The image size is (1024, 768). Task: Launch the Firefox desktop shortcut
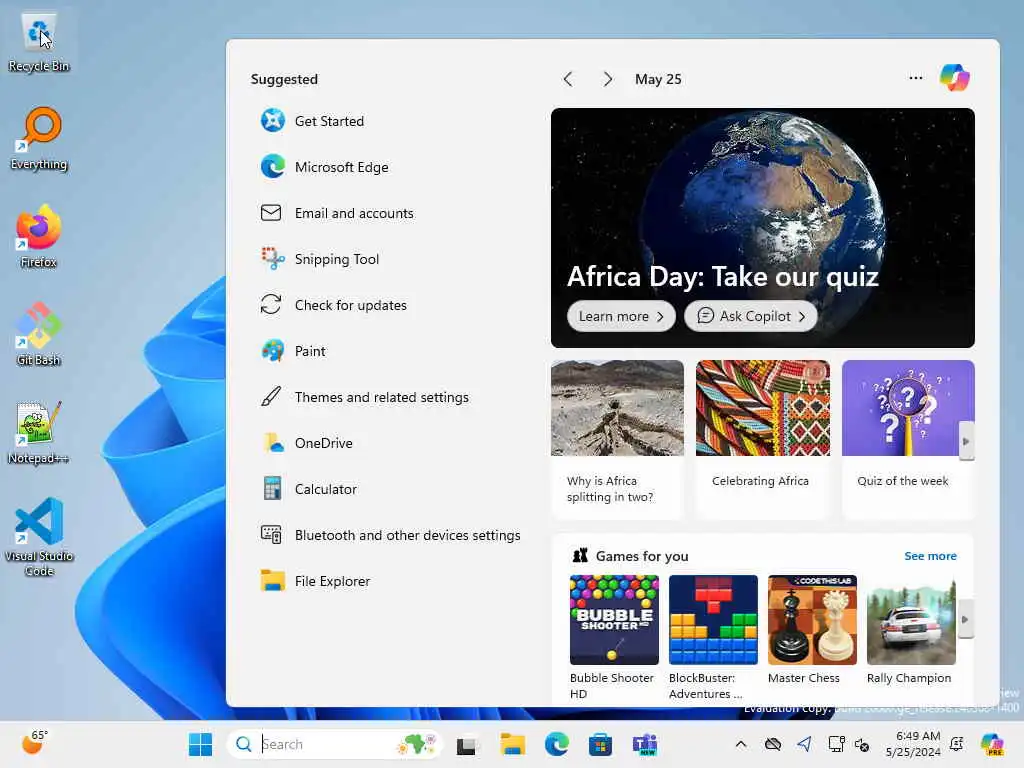point(39,236)
